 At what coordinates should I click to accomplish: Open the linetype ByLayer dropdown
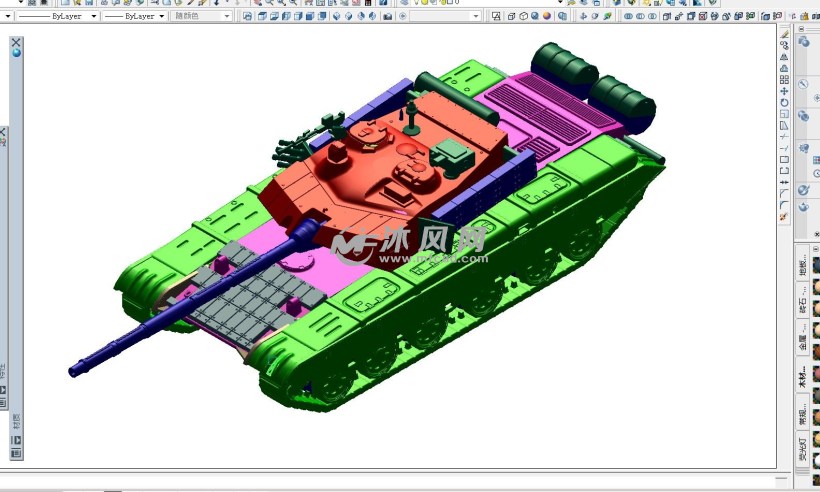point(57,16)
